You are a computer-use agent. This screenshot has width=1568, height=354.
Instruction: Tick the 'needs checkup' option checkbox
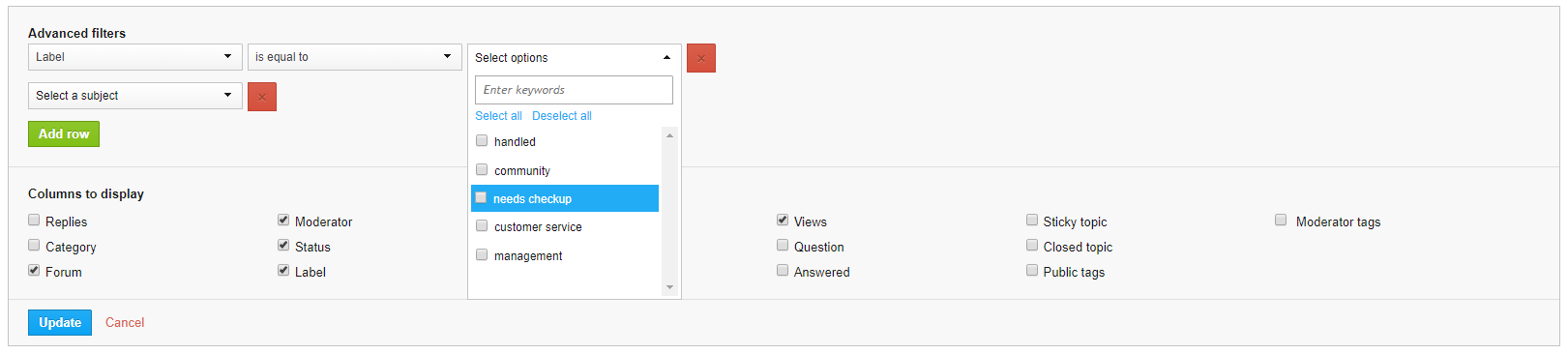pyautogui.click(x=482, y=197)
